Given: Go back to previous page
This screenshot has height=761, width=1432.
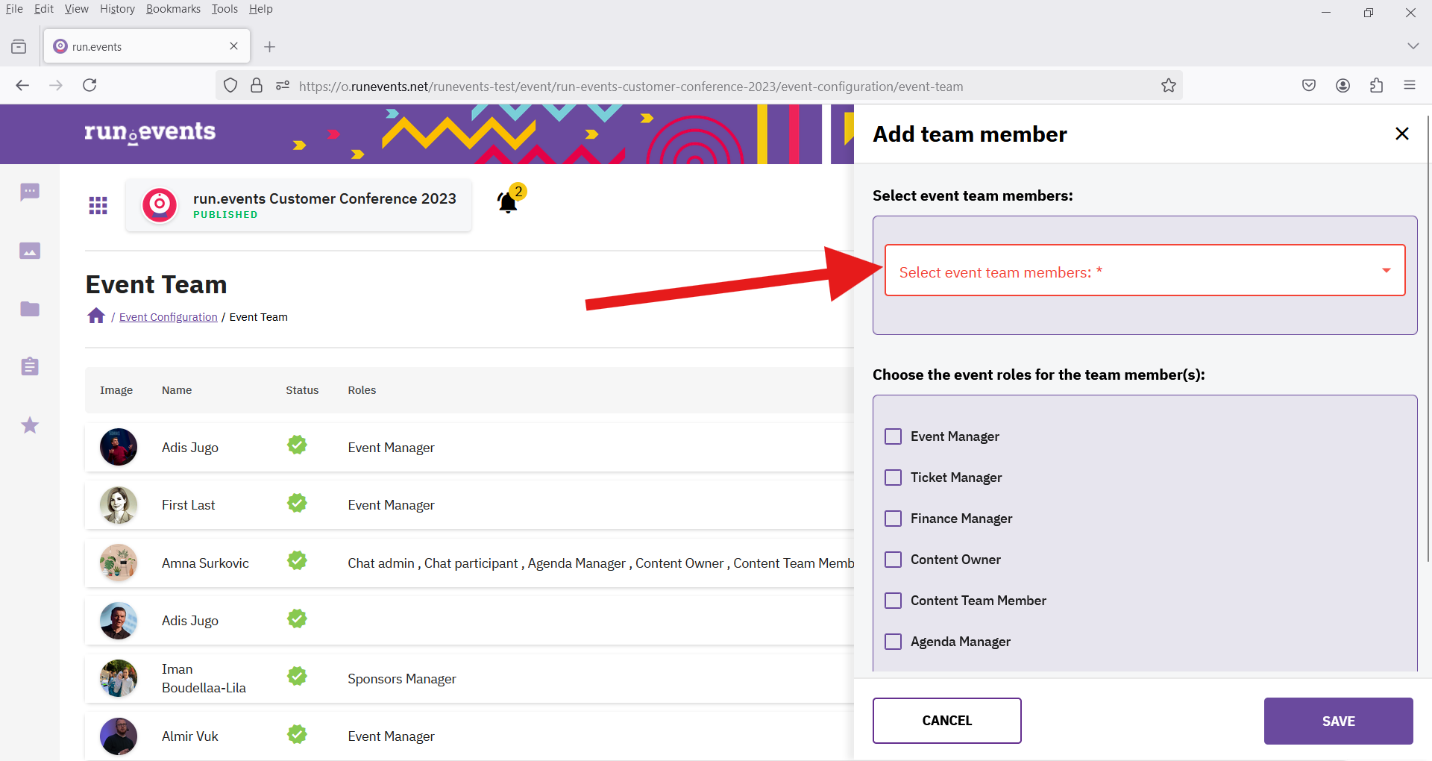Looking at the screenshot, I should point(22,86).
